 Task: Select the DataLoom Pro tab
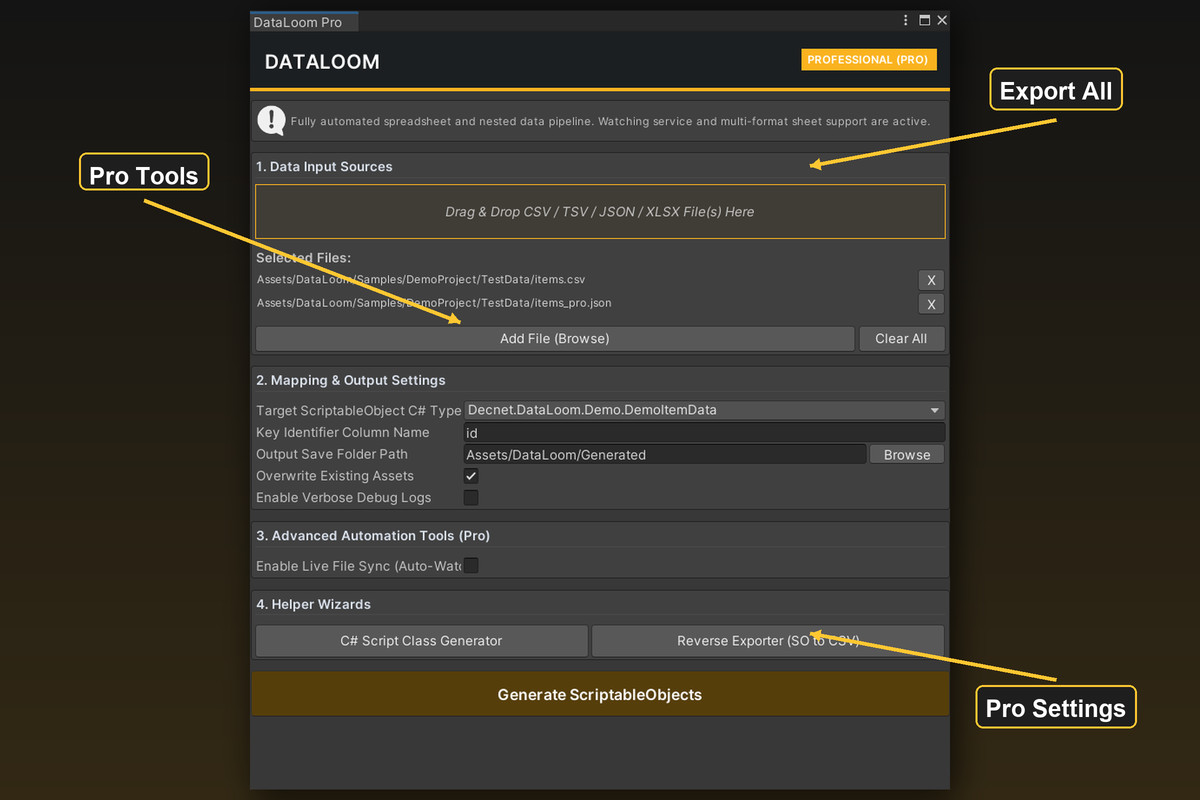(x=303, y=22)
